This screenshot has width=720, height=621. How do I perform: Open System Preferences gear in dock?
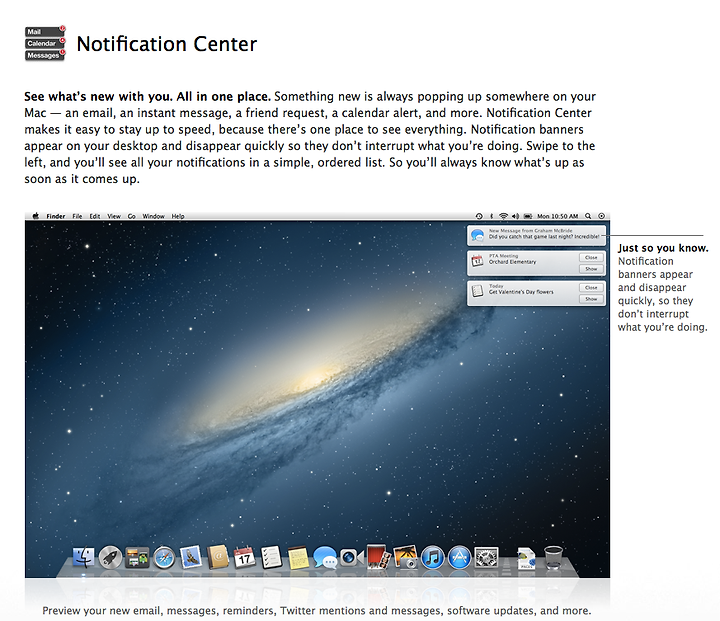coord(486,558)
